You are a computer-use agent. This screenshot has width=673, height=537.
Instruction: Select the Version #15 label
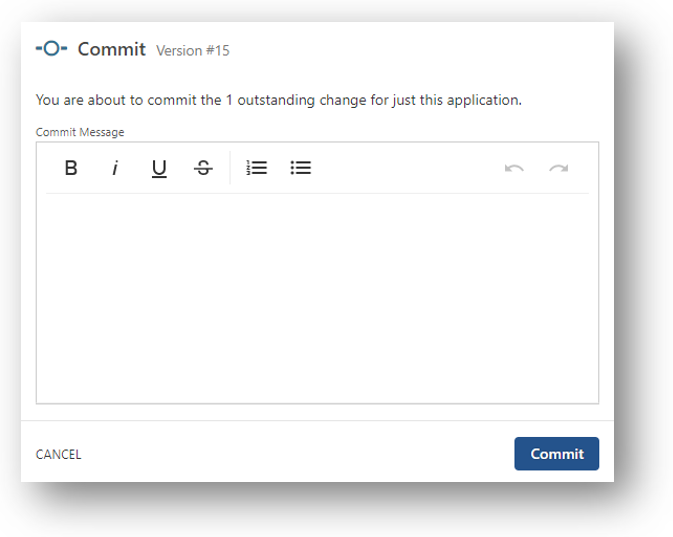193,50
